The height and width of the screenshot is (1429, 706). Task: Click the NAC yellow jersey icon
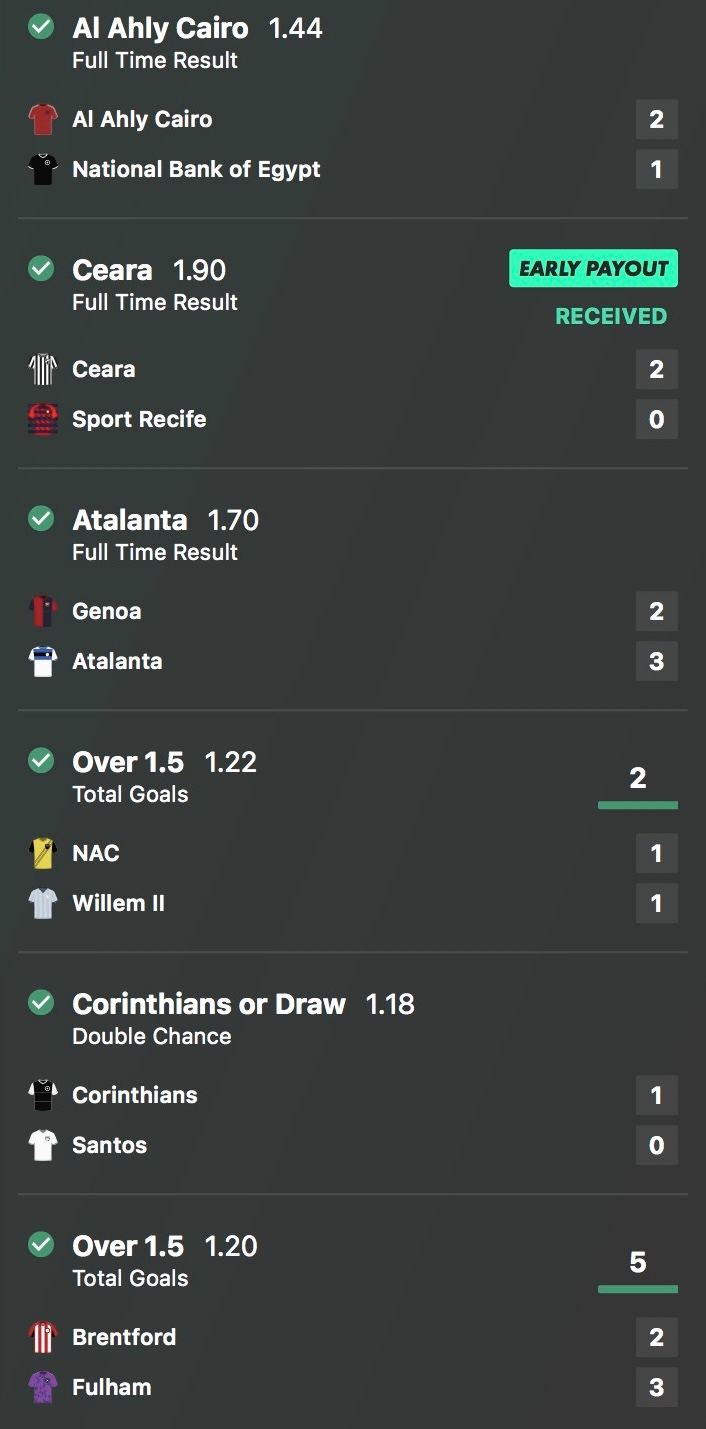[x=43, y=853]
